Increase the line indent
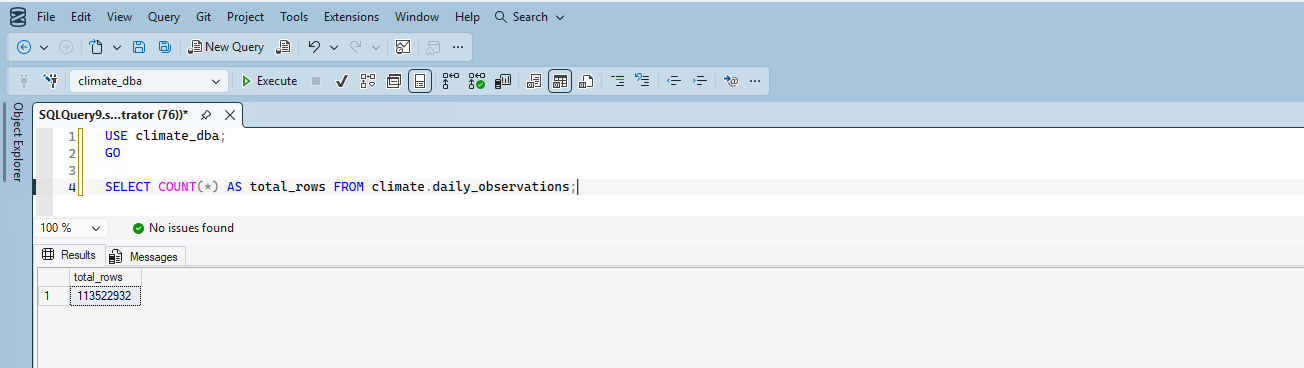This screenshot has width=1304, height=368. click(x=700, y=81)
